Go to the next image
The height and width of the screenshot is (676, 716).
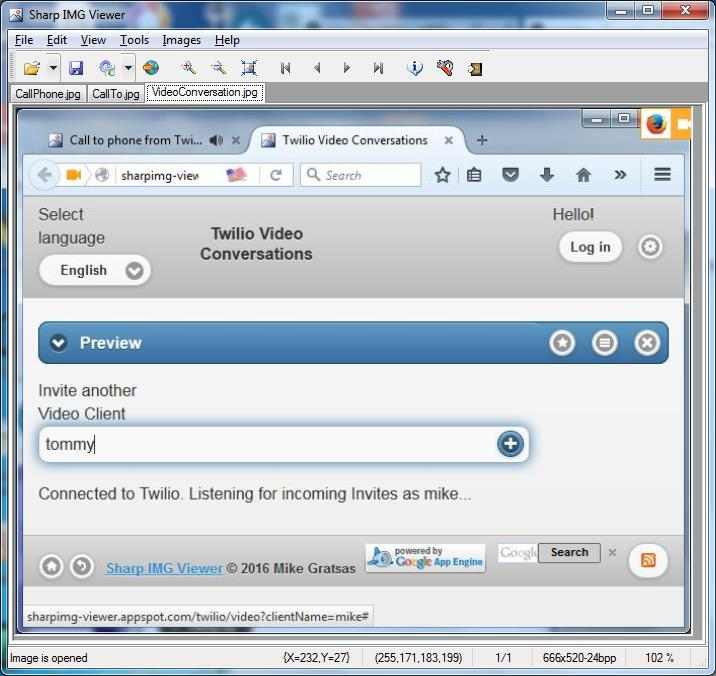pos(347,68)
